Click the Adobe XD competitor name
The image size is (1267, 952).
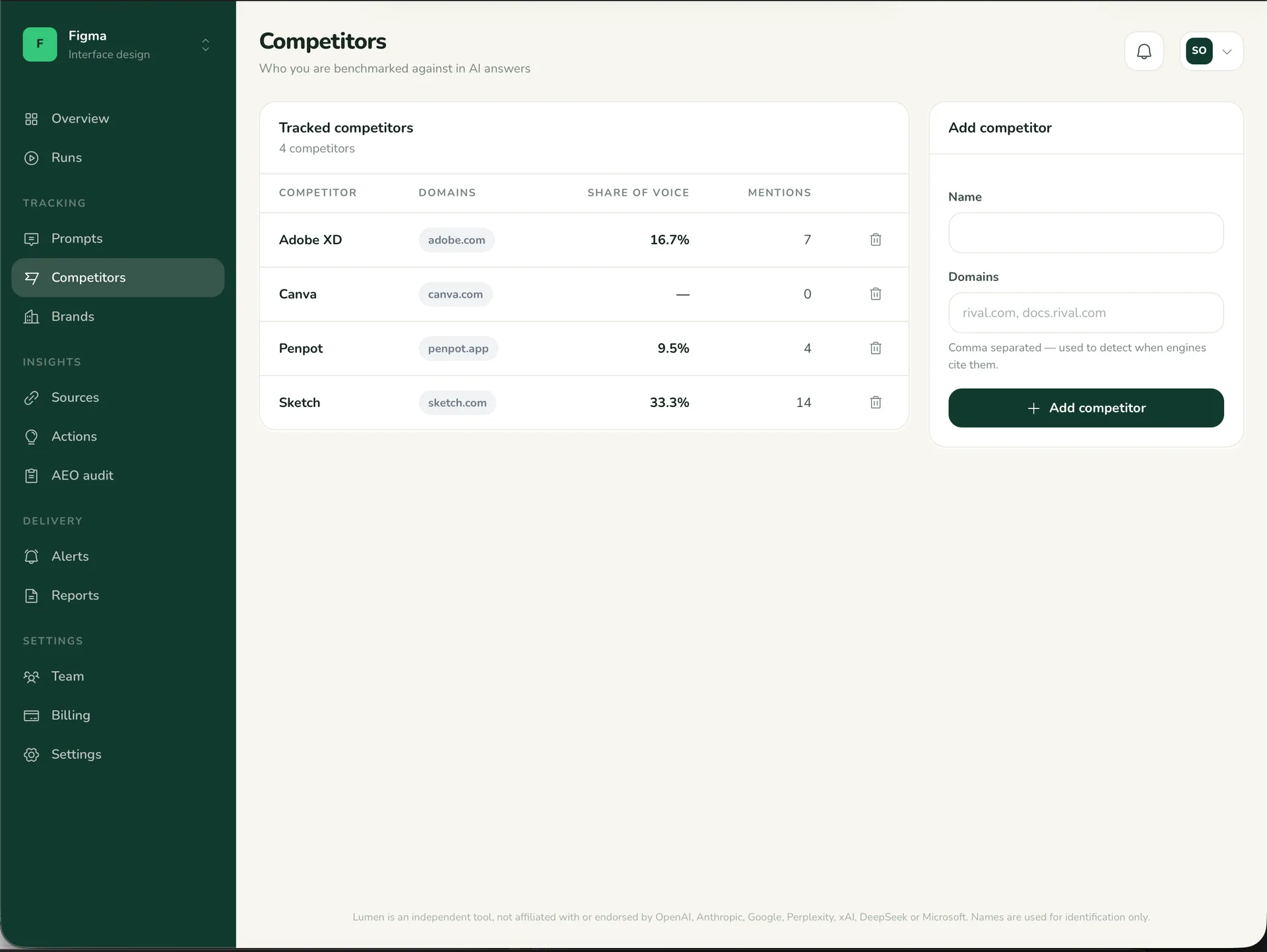[x=310, y=239]
